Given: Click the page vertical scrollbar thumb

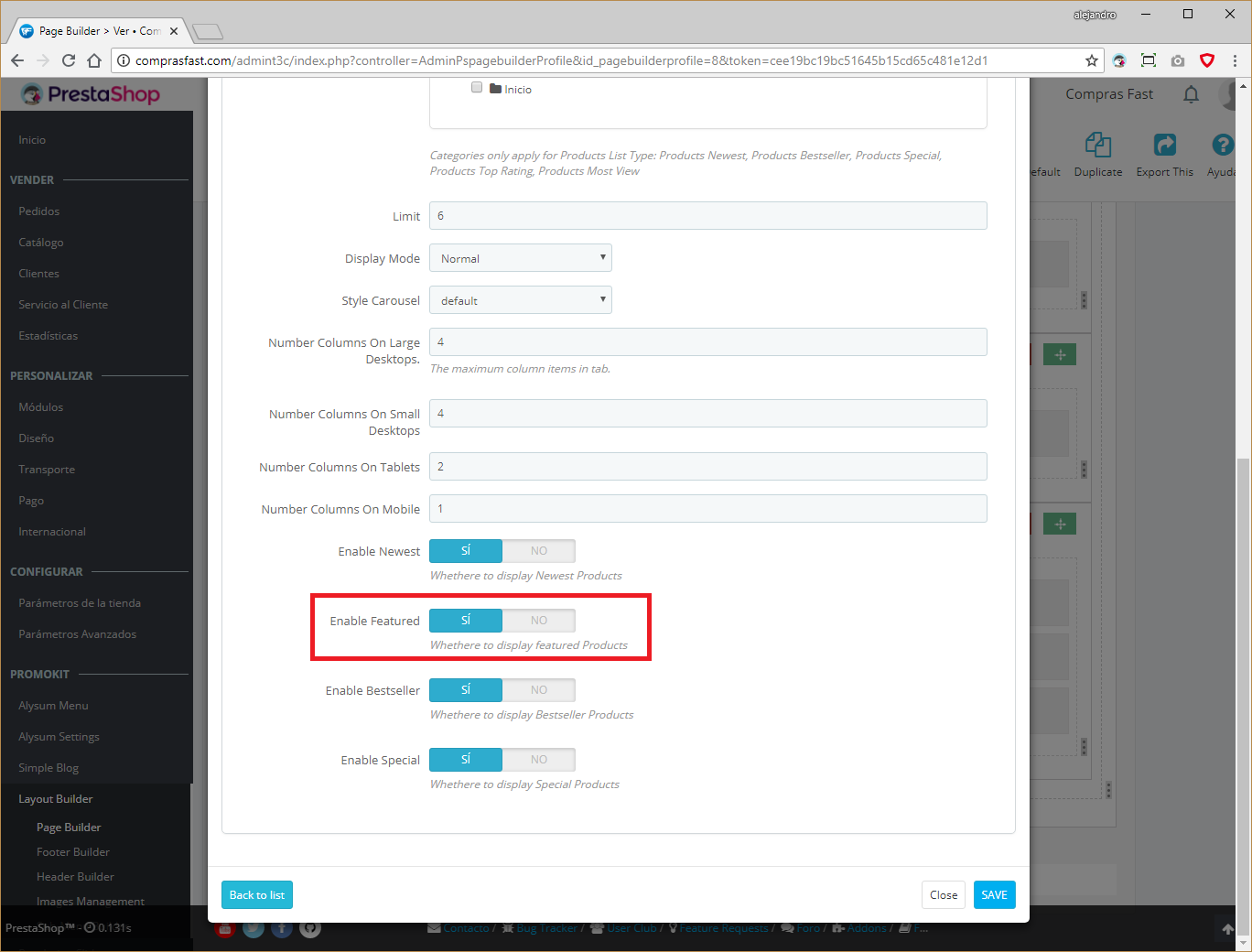Looking at the screenshot, I should click(x=1243, y=696).
